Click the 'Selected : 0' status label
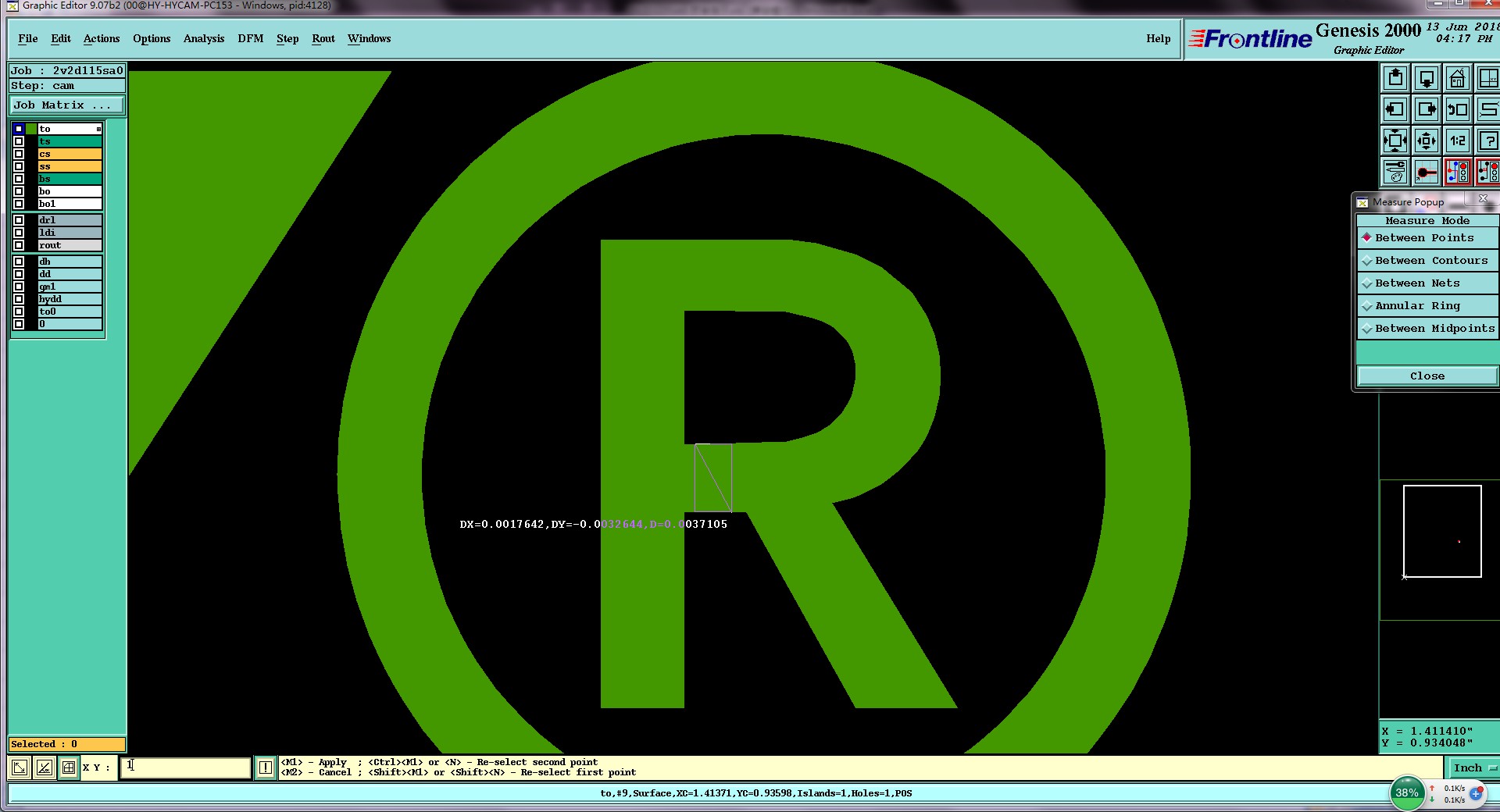 click(66, 744)
